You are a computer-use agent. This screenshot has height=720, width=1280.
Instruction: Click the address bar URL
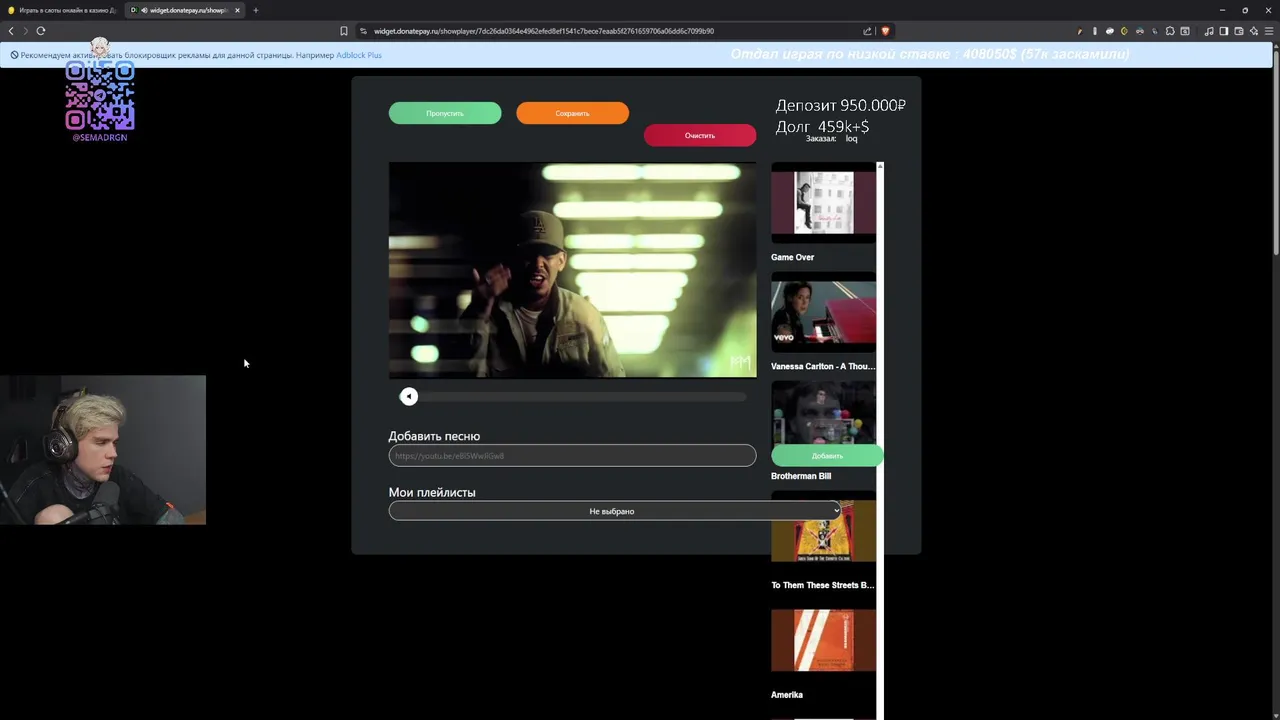pos(544,31)
